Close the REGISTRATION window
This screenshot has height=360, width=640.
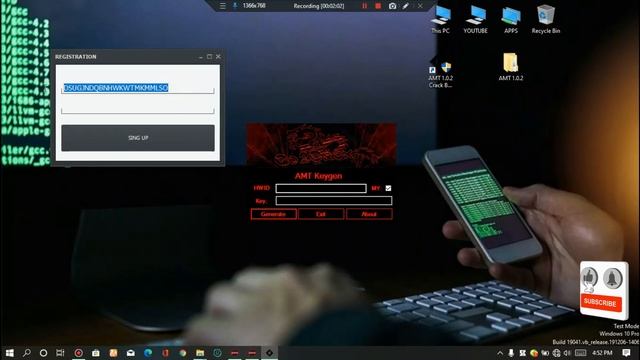coord(218,57)
